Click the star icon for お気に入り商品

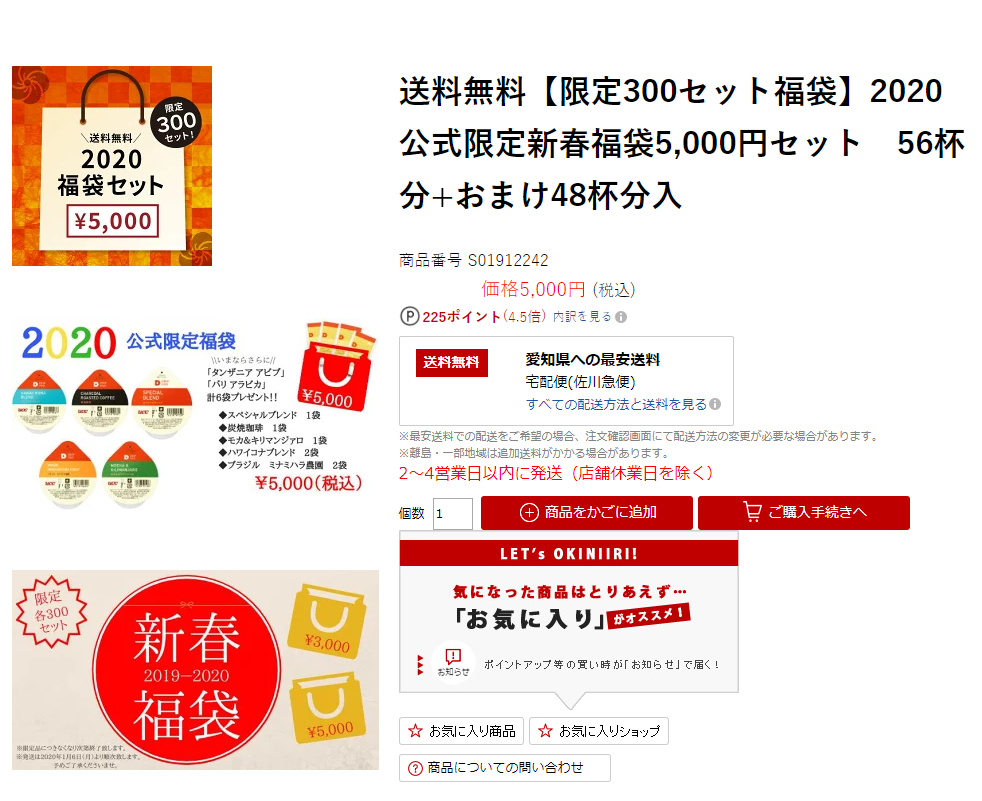pos(415,731)
